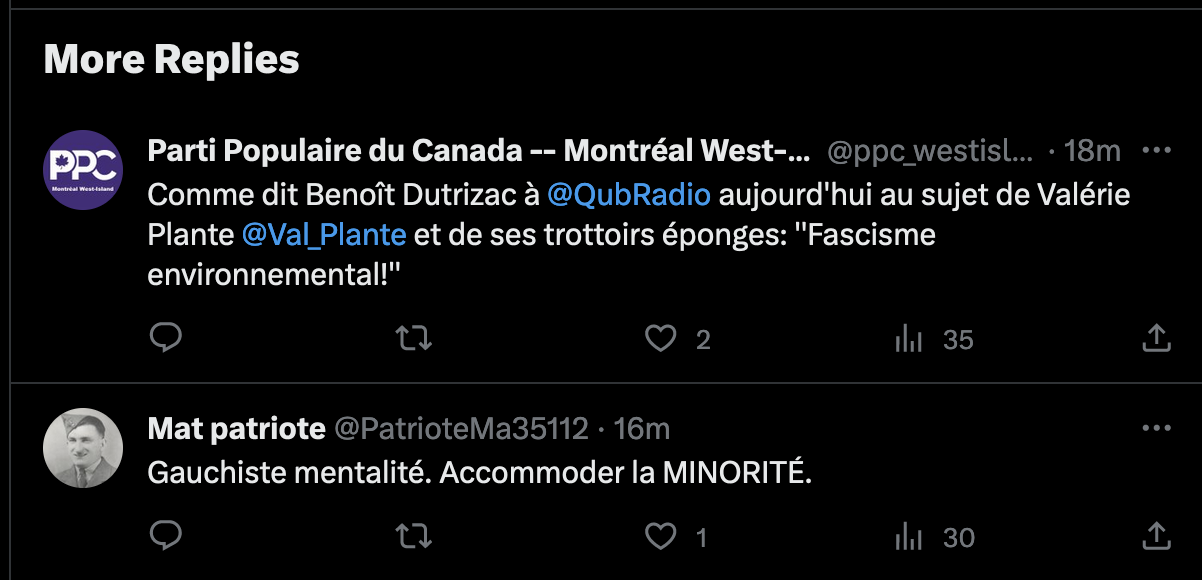Click the @PatrioteMa35112 handle
This screenshot has width=1202, height=580.
pyautogui.click(x=460, y=429)
